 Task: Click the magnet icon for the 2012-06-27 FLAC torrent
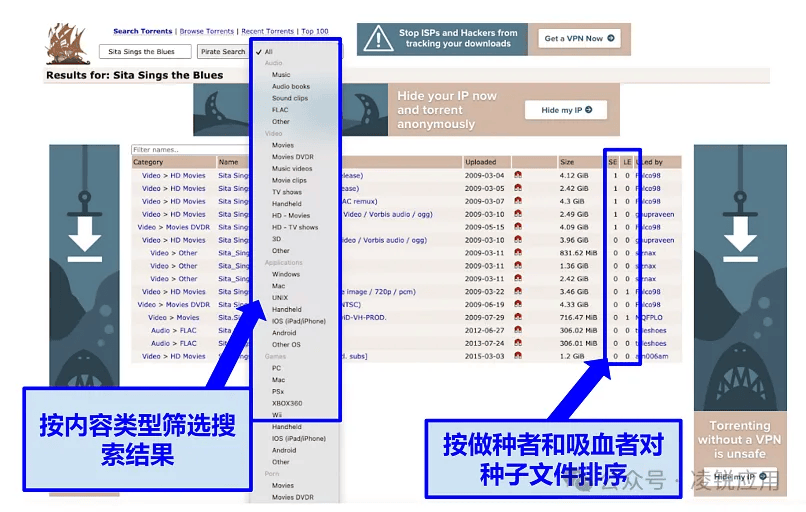[x=517, y=331]
